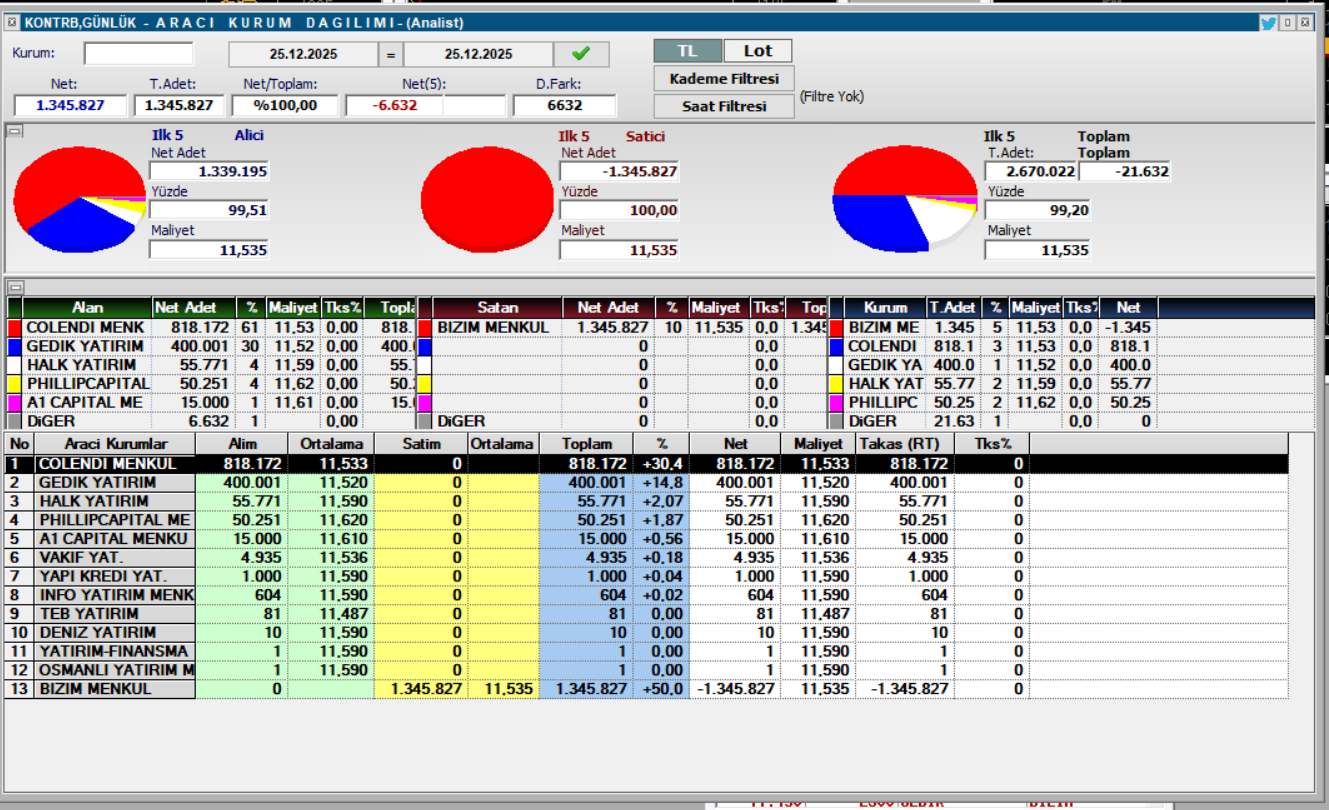
Task: Click red swatch beside BIZIM ME in Kurum table
Action: point(836,327)
